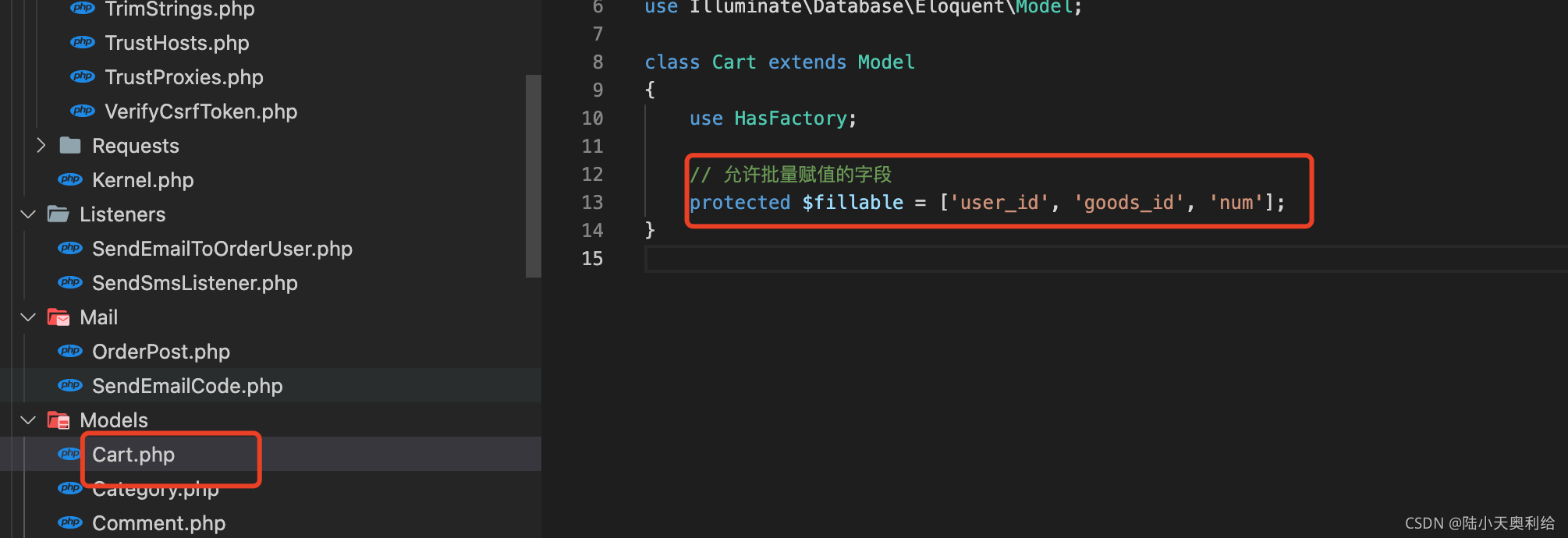Select the Requests folder name
The image size is (1568, 538).
[136, 146]
